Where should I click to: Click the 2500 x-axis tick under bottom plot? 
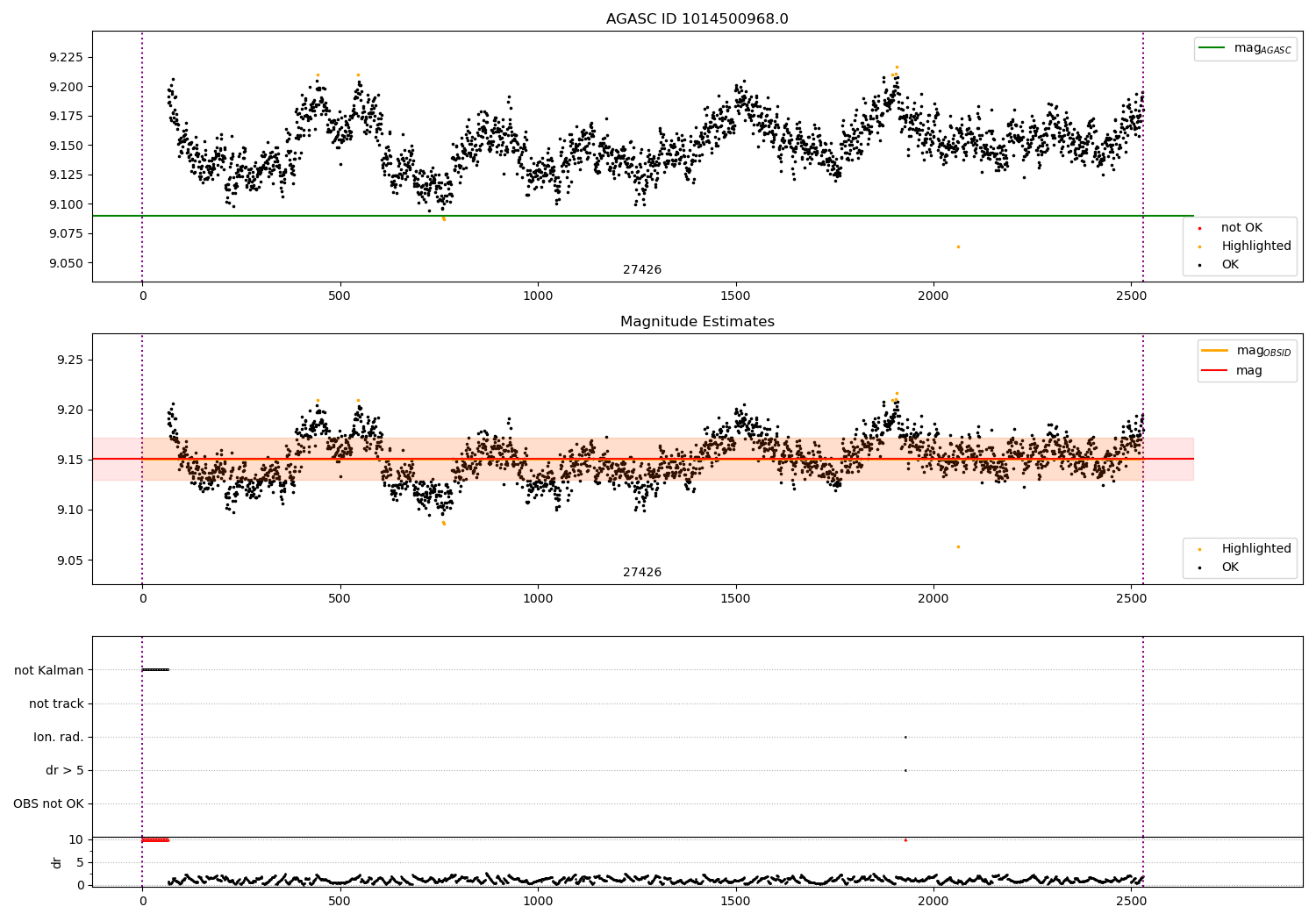1131,901
